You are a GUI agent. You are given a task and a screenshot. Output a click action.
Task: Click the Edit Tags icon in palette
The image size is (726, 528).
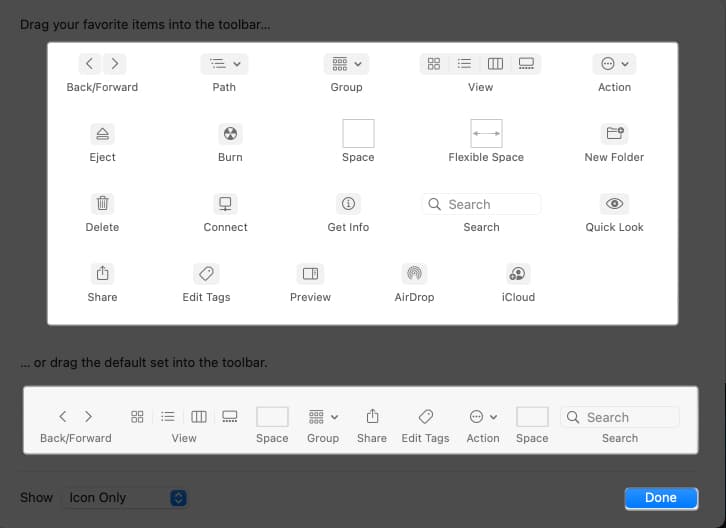(x=207, y=274)
